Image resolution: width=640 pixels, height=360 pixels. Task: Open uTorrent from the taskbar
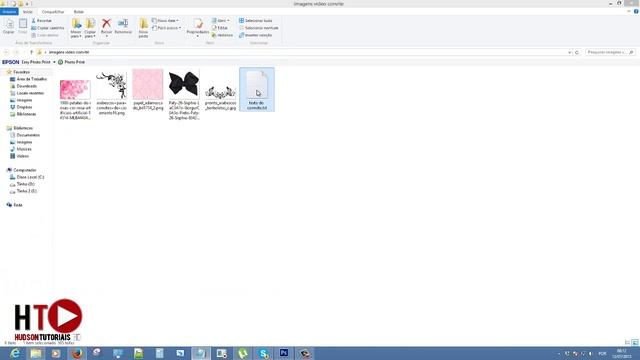coord(242,353)
